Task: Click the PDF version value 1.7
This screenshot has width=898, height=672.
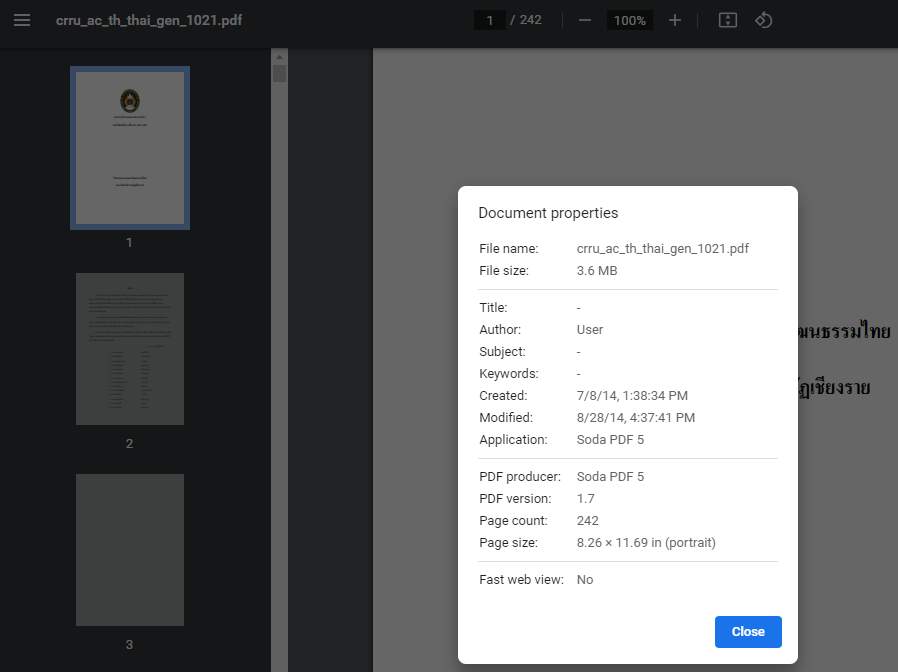Action: pos(585,498)
